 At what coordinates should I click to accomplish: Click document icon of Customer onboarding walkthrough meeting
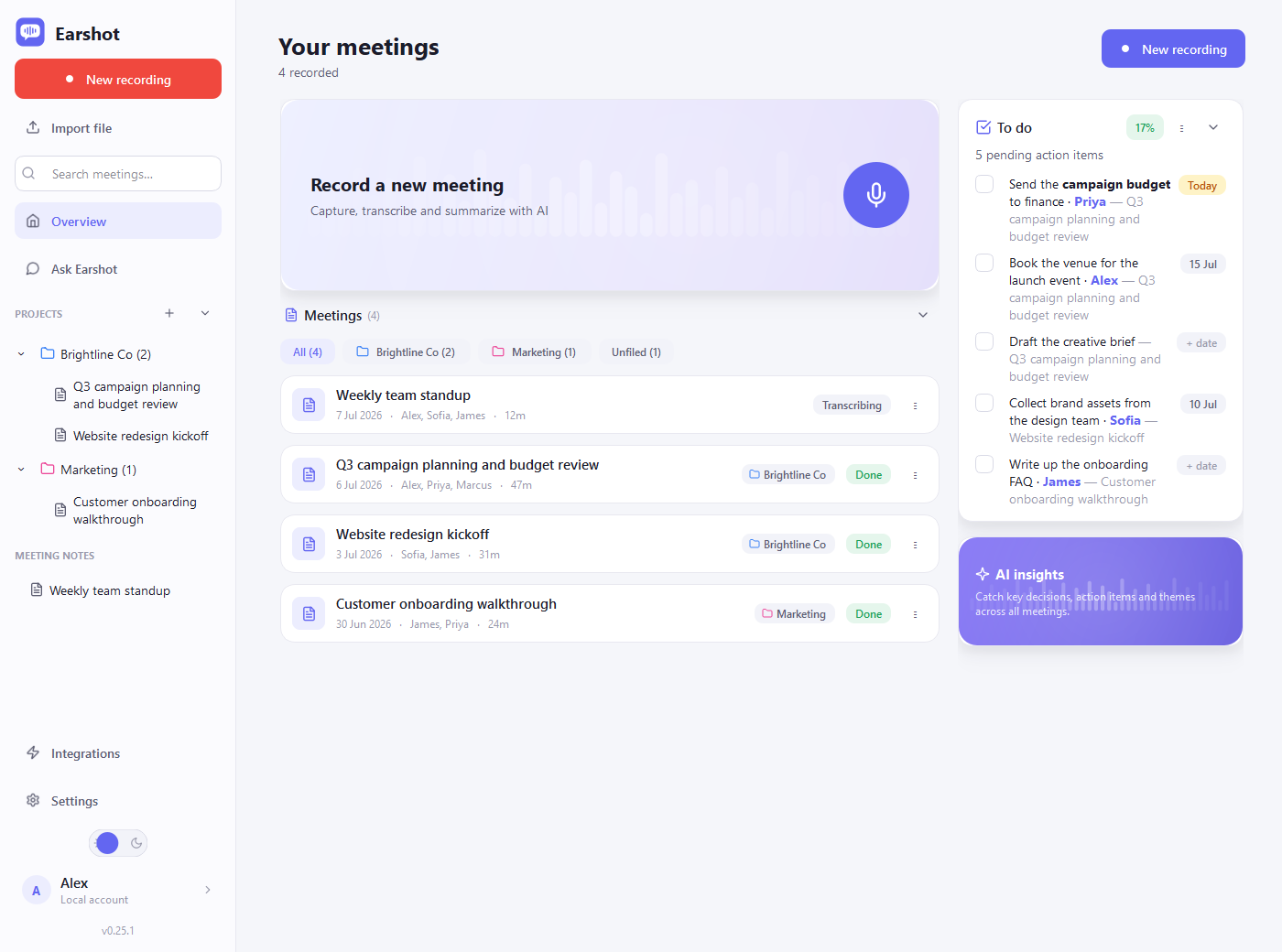click(x=309, y=613)
